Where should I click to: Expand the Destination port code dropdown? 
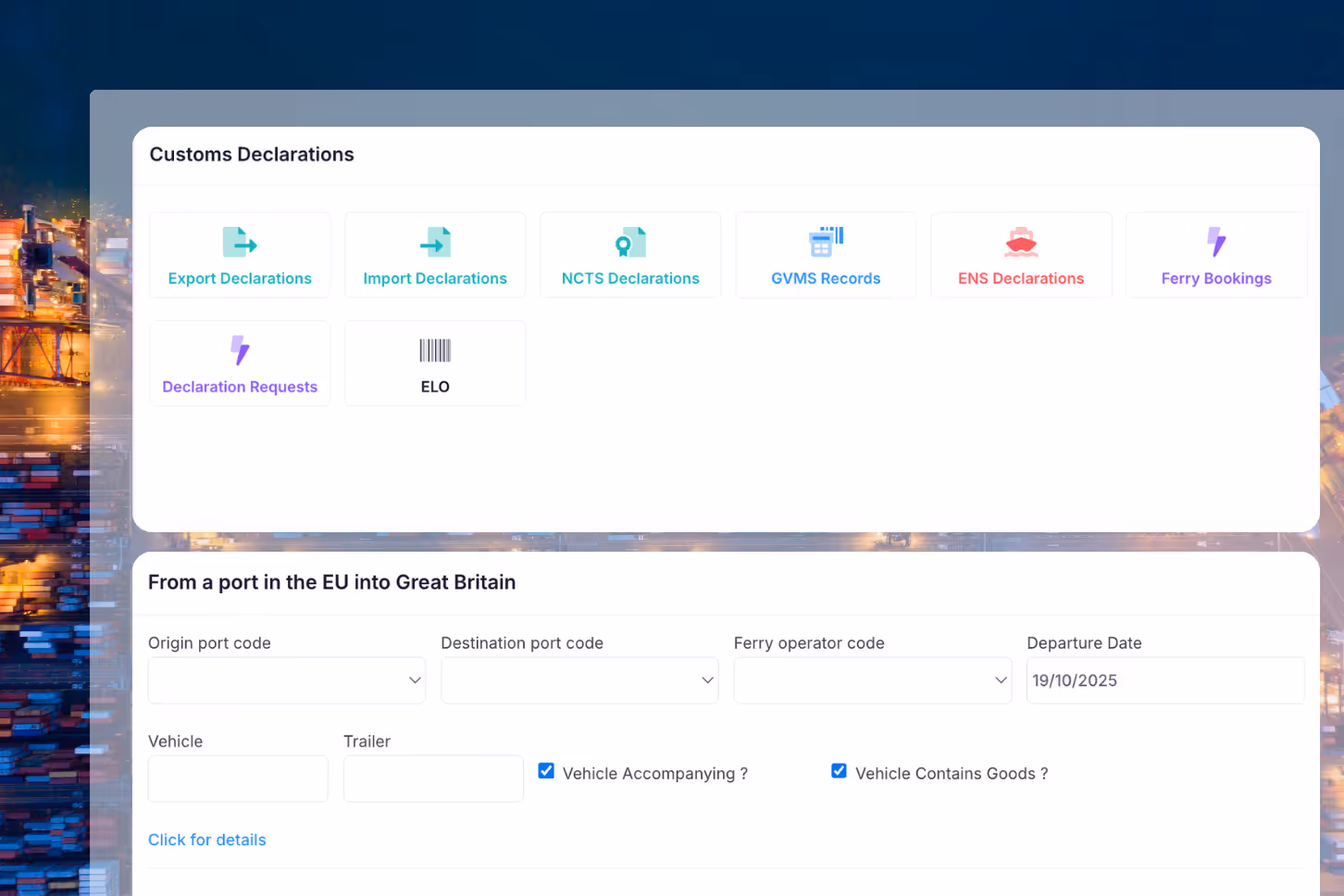click(x=579, y=680)
